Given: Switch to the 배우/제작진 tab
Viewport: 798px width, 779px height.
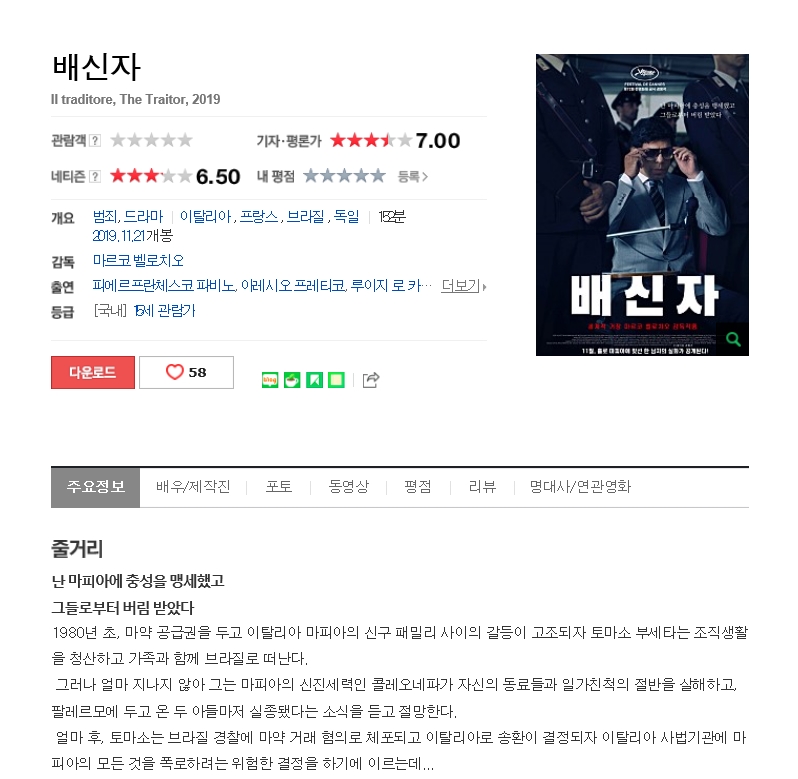Looking at the screenshot, I should (193, 487).
